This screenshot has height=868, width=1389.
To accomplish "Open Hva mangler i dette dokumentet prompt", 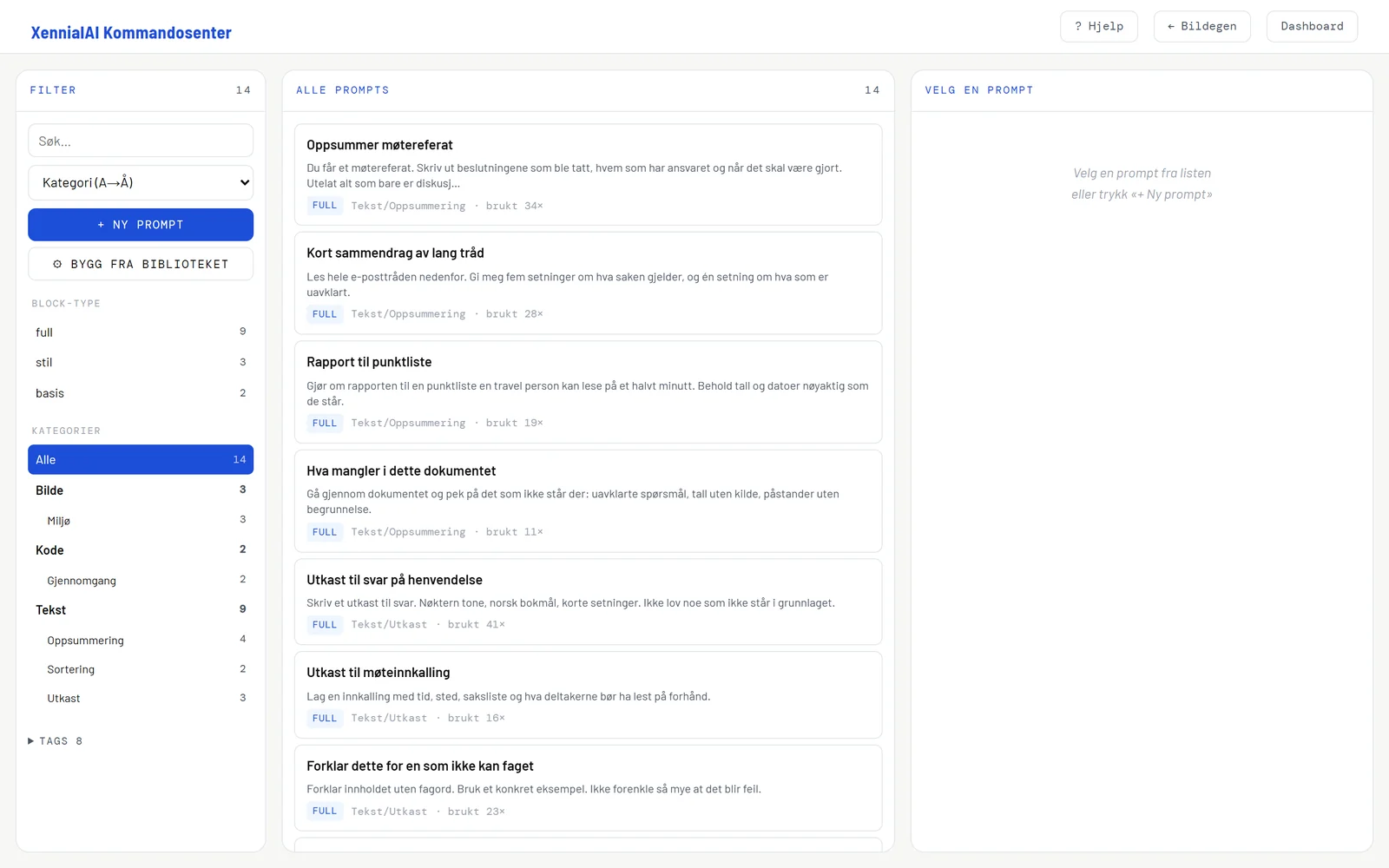I will point(589,501).
